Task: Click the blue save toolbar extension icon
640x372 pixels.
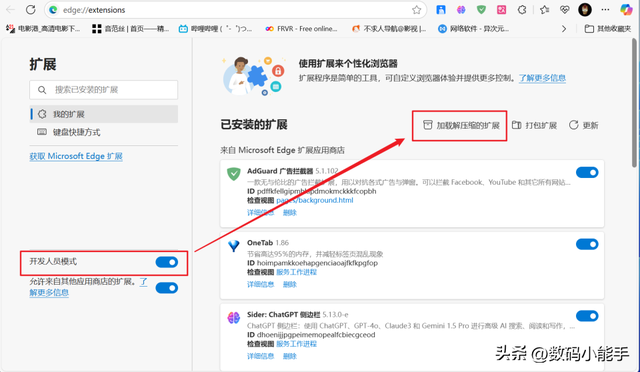Action: [441, 10]
